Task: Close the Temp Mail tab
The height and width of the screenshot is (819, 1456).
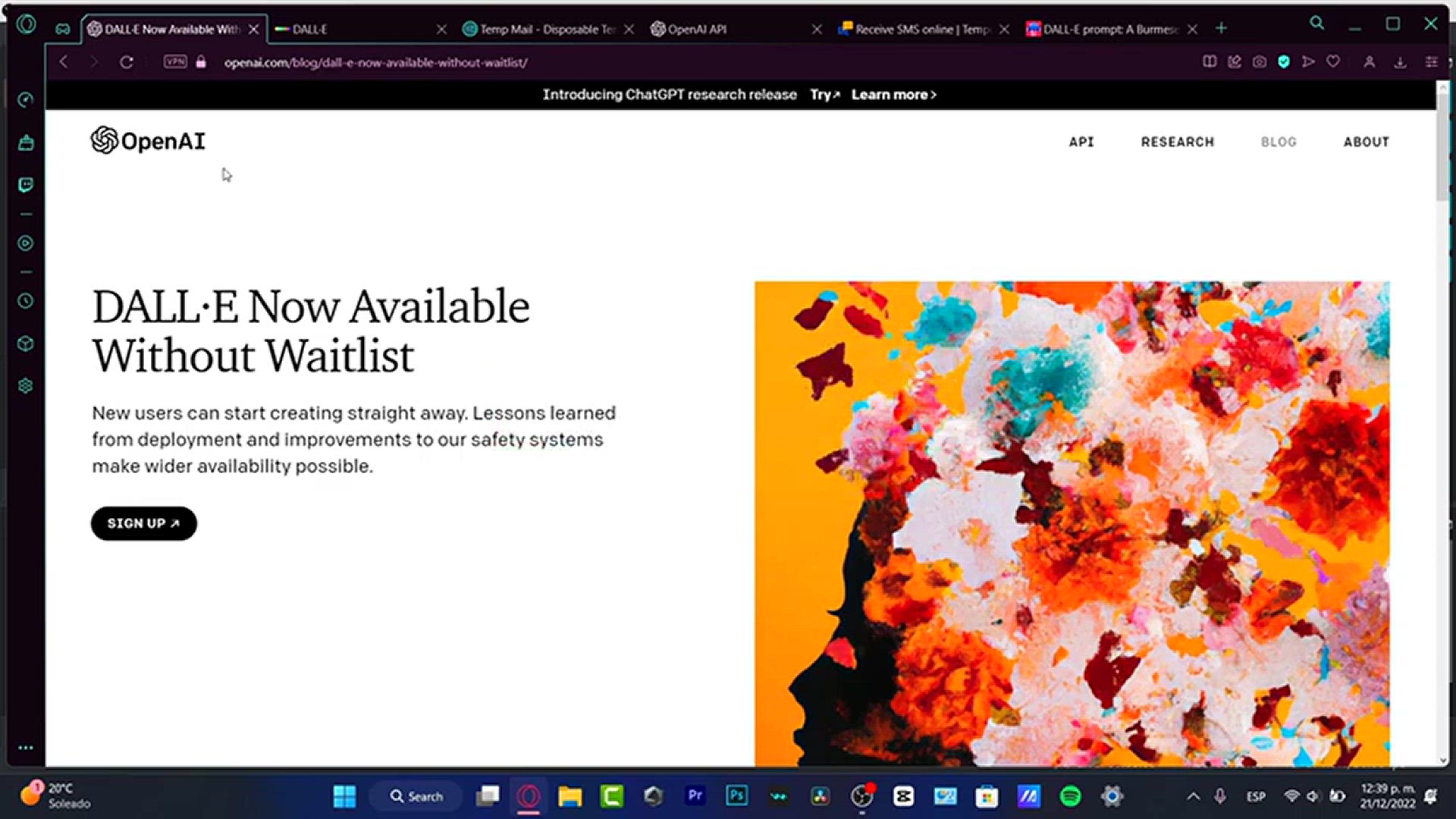Action: point(629,29)
